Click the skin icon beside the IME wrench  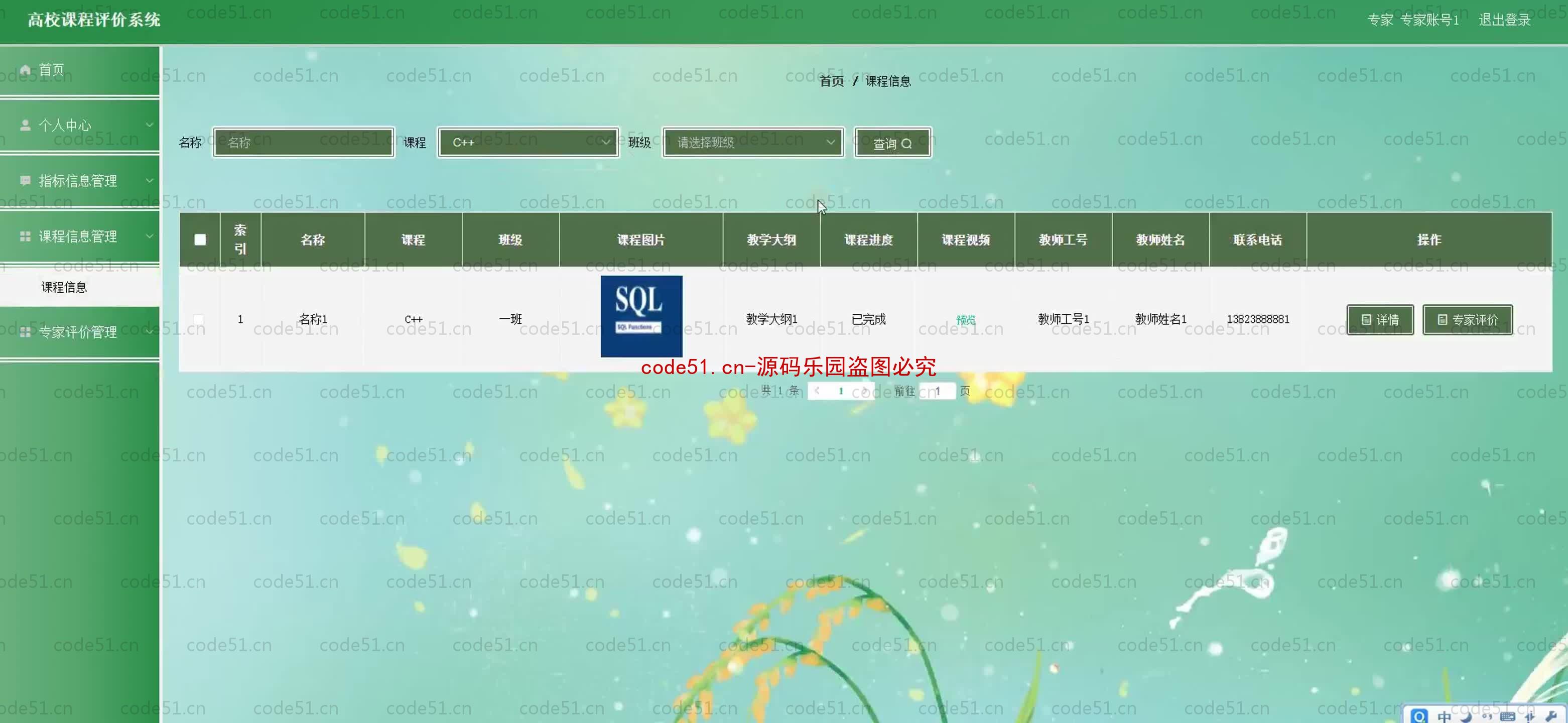point(1530,716)
